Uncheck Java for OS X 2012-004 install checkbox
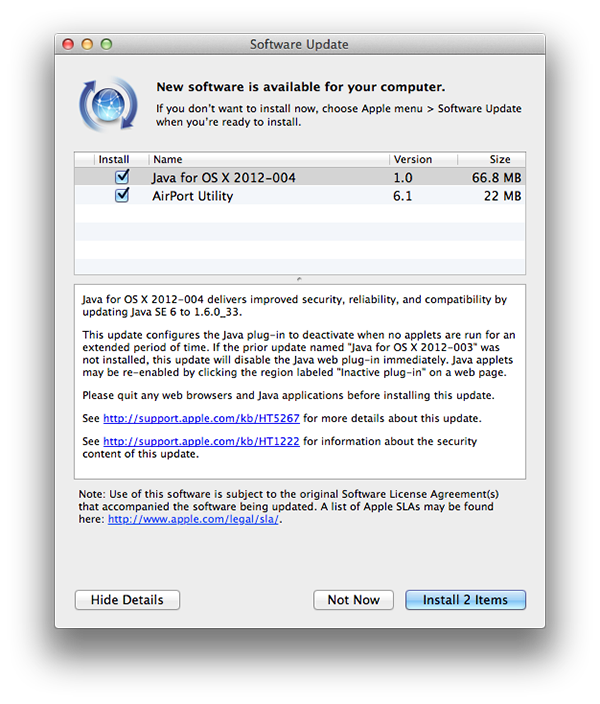 tap(122, 177)
